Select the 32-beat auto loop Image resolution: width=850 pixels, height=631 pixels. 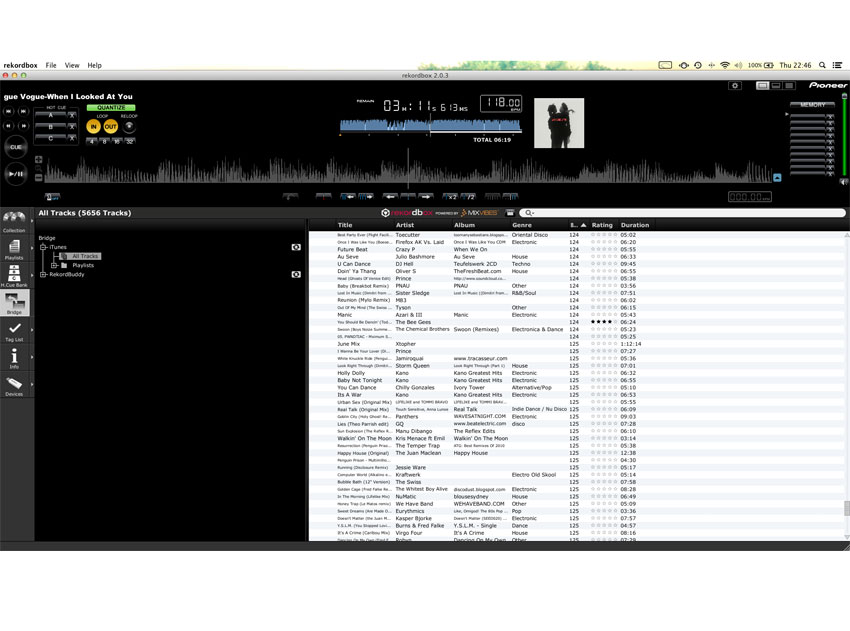130,141
